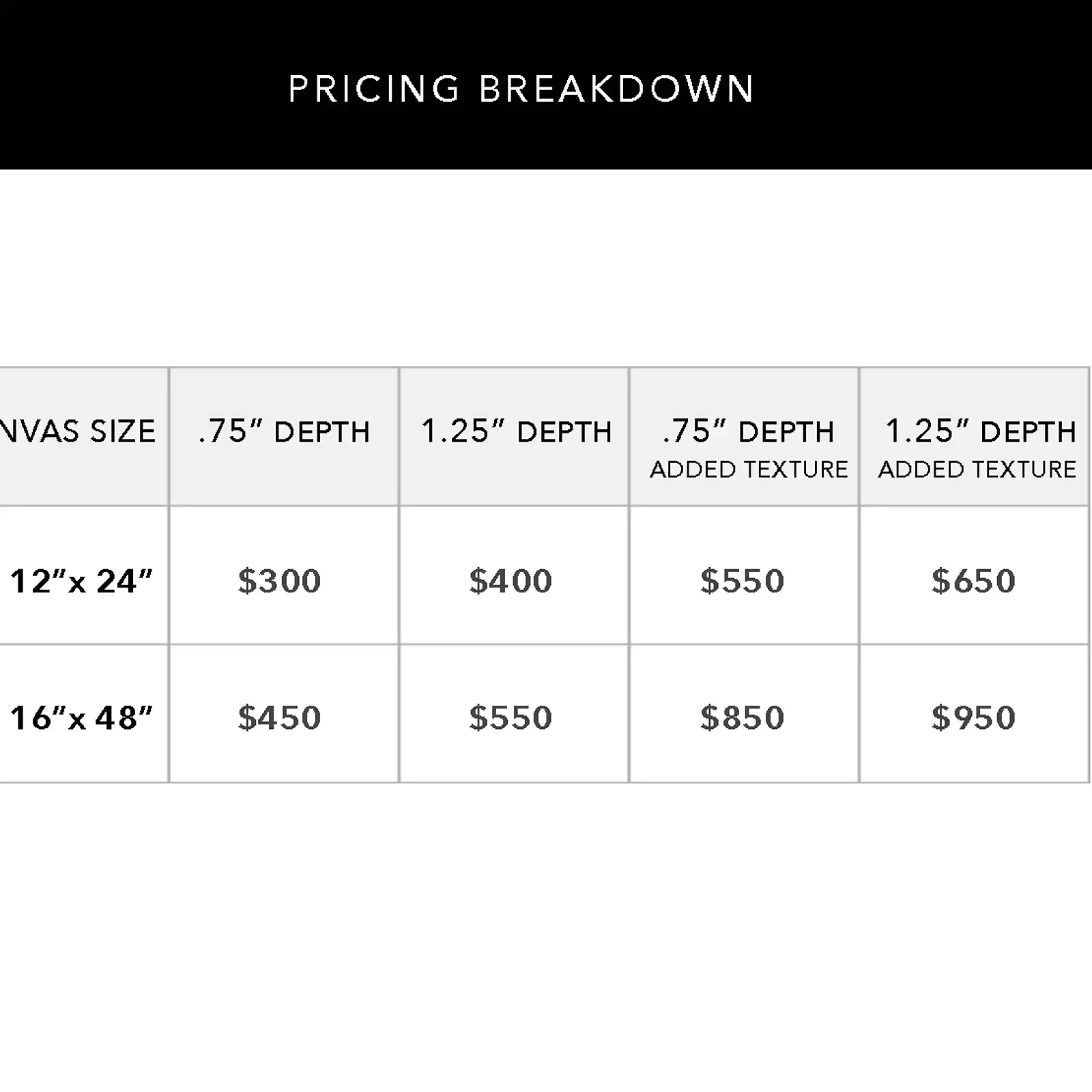Click the ADDED TEXTURE label under .75" DEPTH
This screenshot has width=1092, height=1092.
(749, 470)
